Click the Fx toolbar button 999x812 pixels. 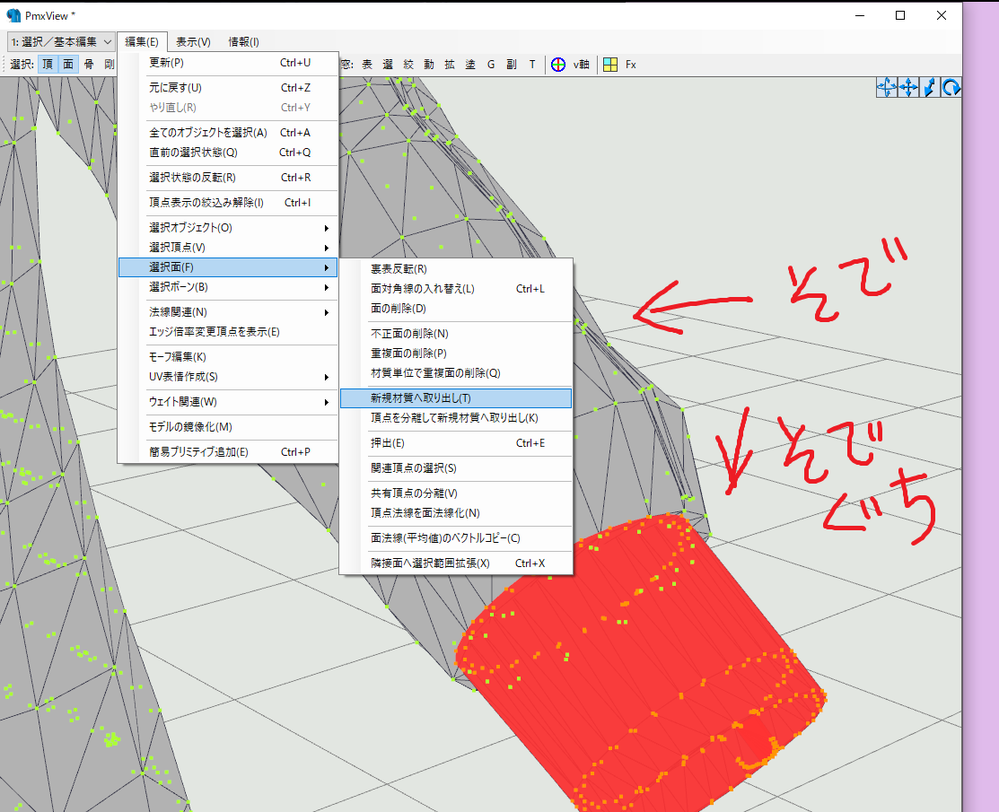coord(631,64)
